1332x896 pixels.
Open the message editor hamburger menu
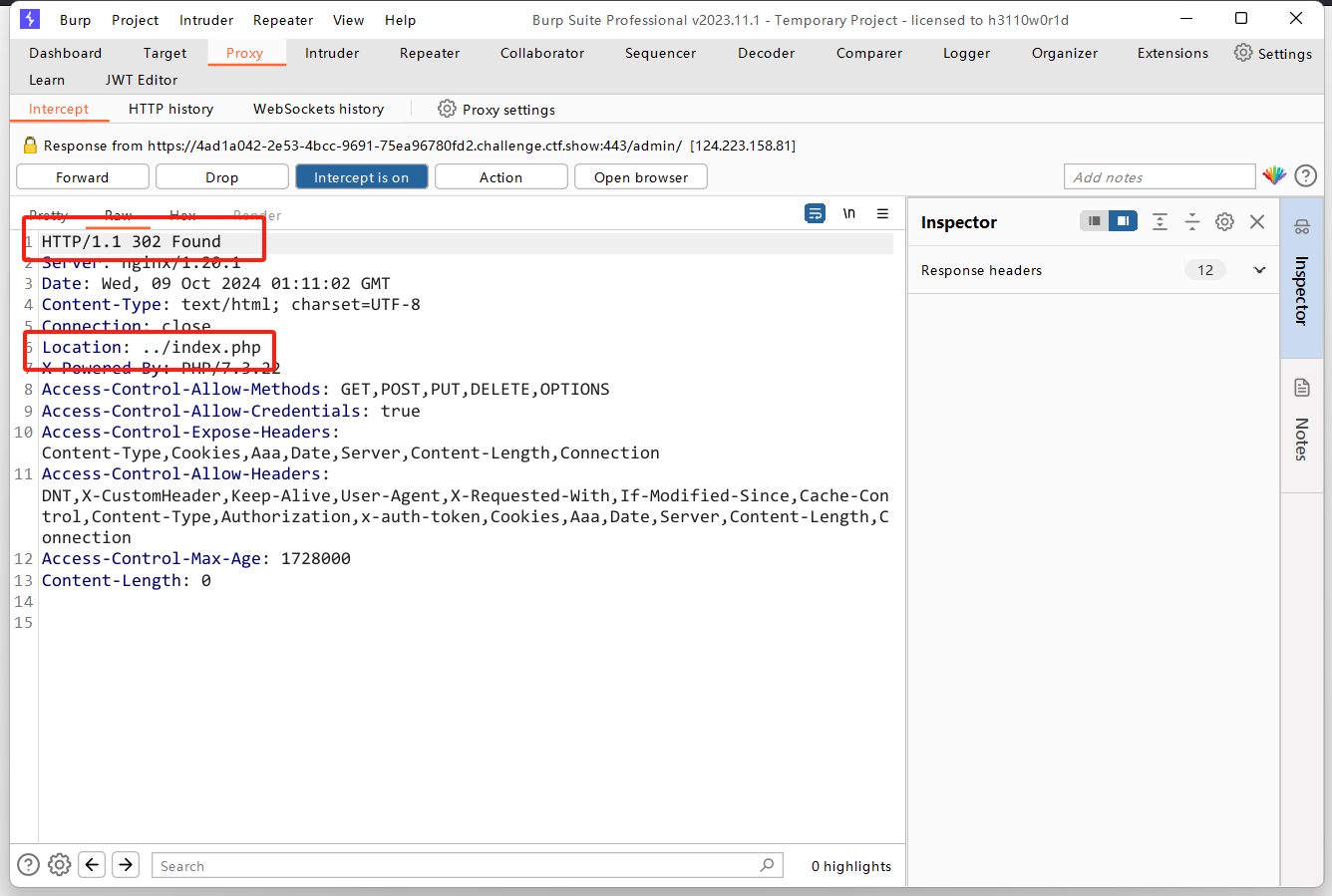click(x=882, y=213)
